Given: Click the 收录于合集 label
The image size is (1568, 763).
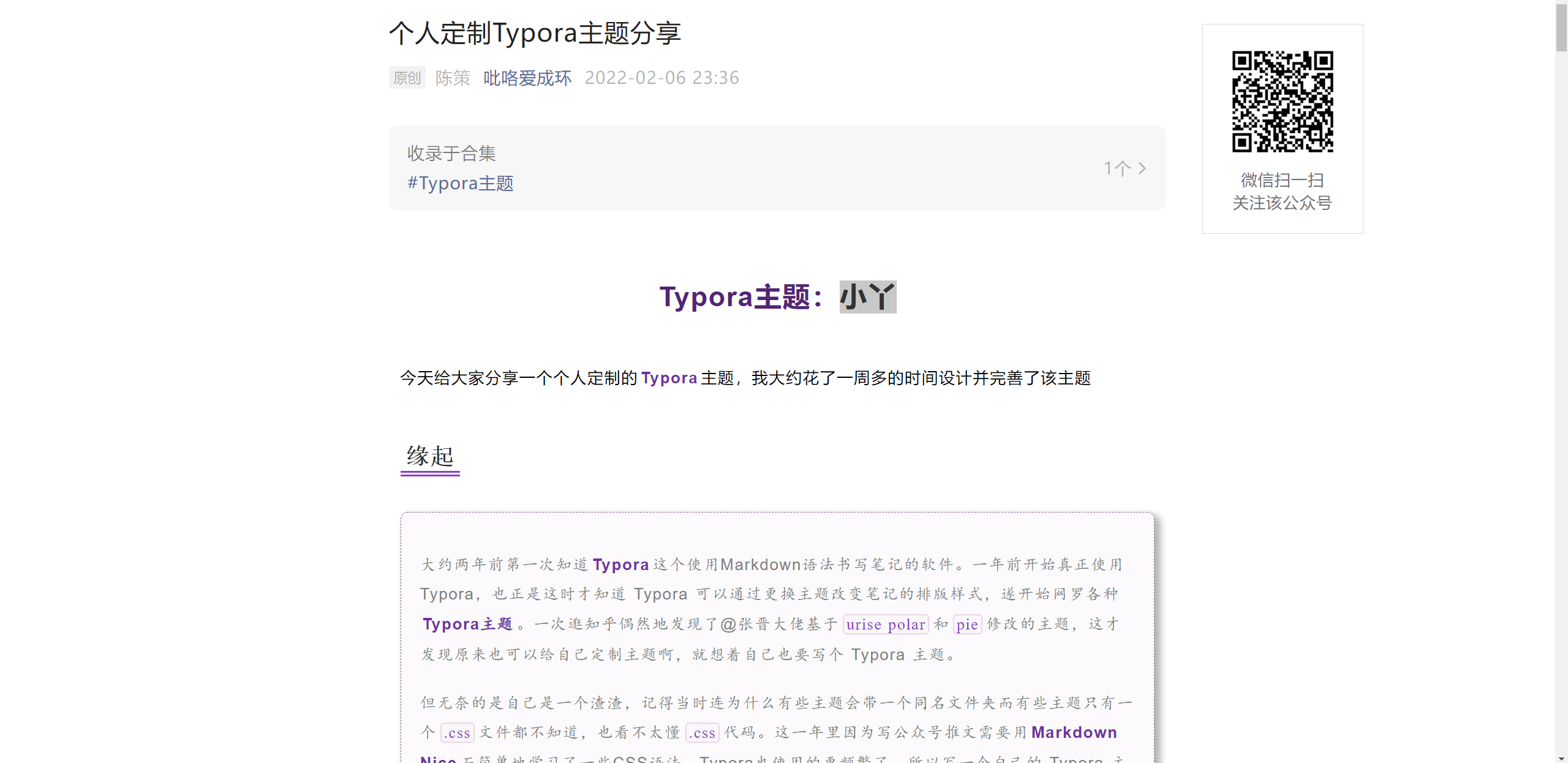Looking at the screenshot, I should (451, 153).
